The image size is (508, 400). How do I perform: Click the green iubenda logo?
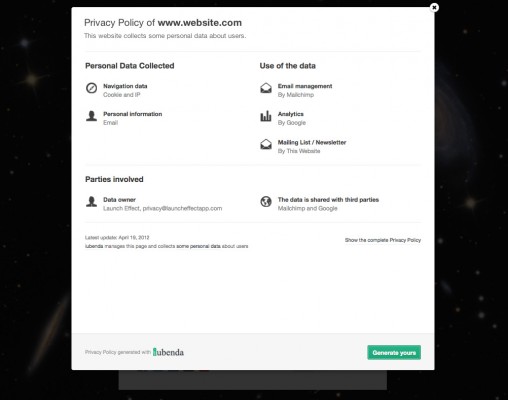coord(168,352)
